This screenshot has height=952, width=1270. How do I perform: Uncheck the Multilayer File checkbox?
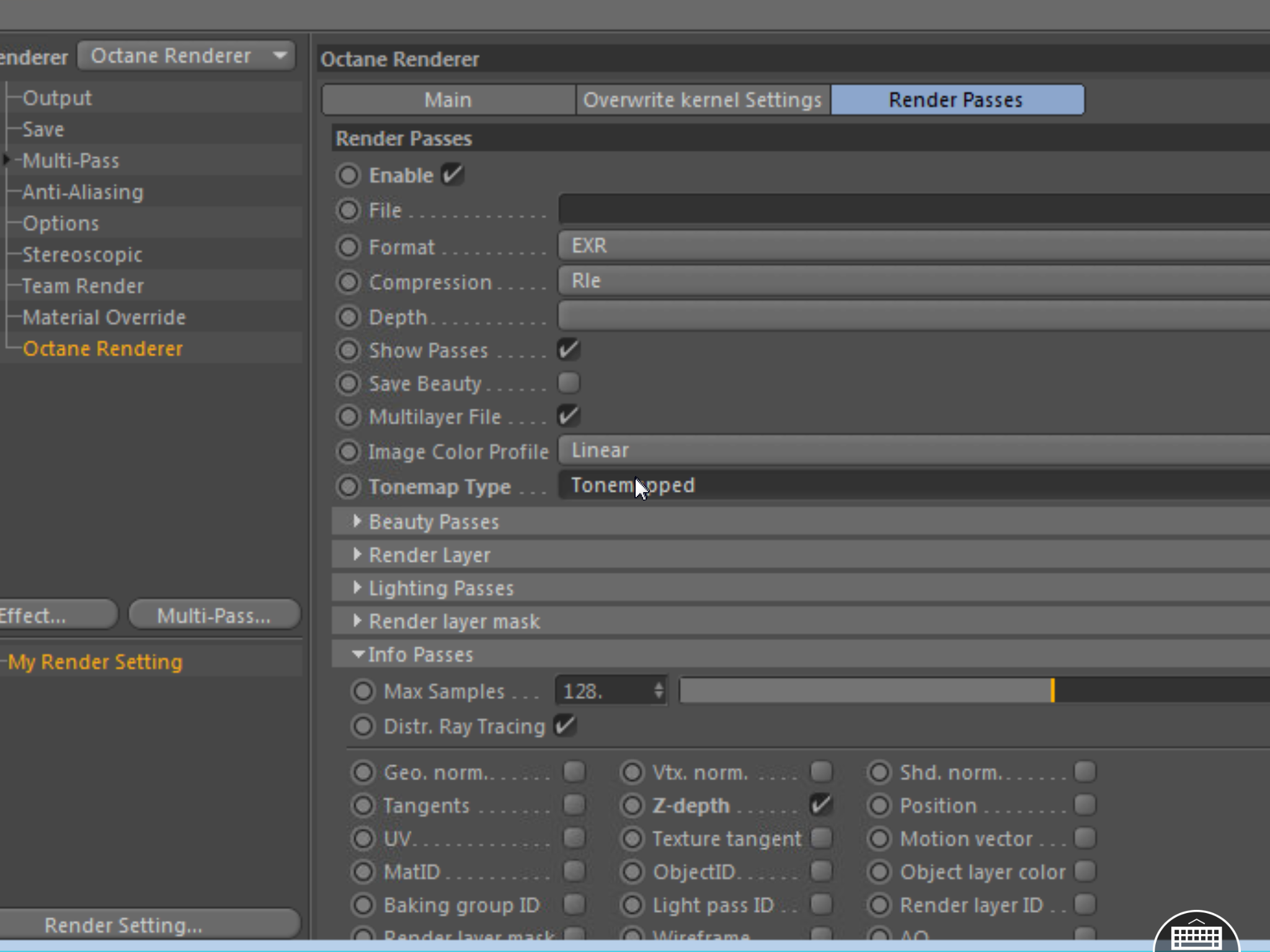tap(568, 416)
